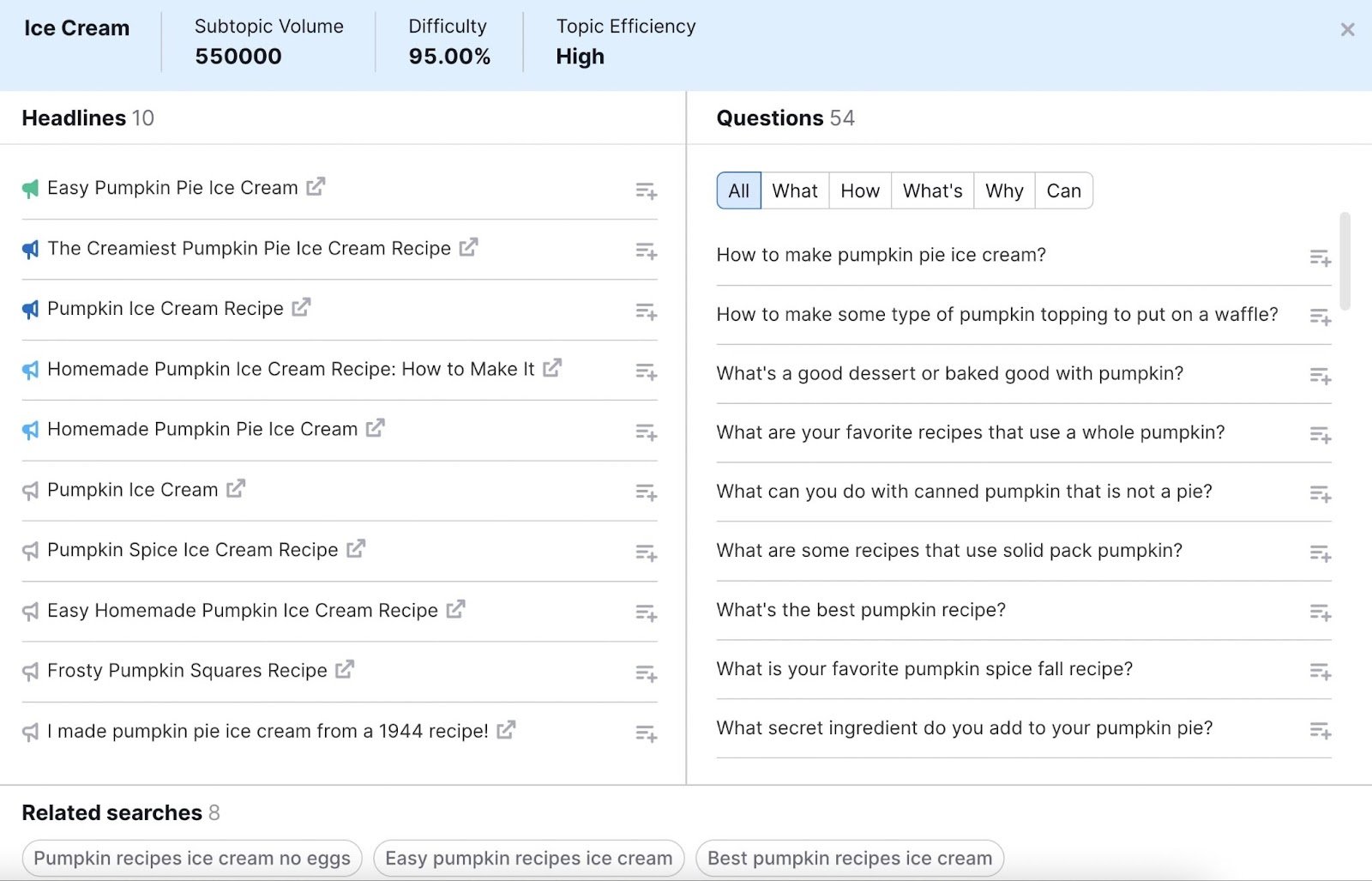Viewport: 1372px width, 881px height.
Task: Click blue megaphone on "The Creamiest Pumpkin Pie Ice Cream Recipe"
Action: (31, 248)
